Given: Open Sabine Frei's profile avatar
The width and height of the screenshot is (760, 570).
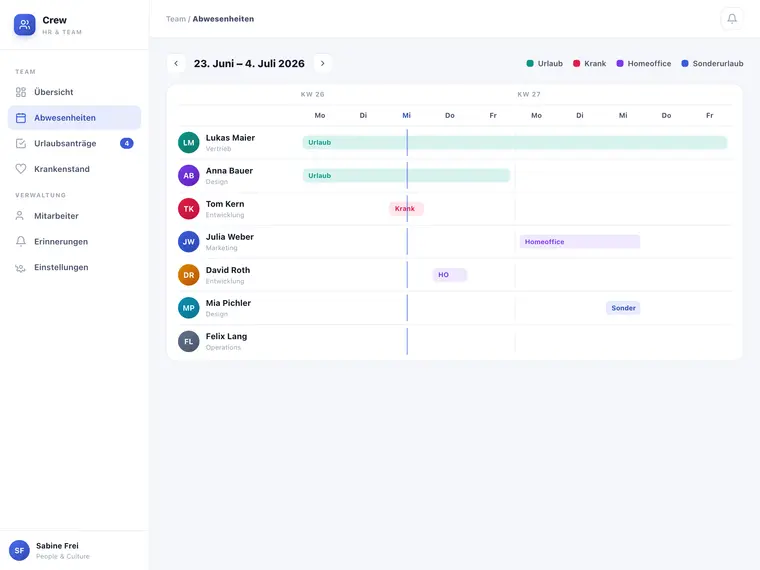Looking at the screenshot, I should coord(19,551).
